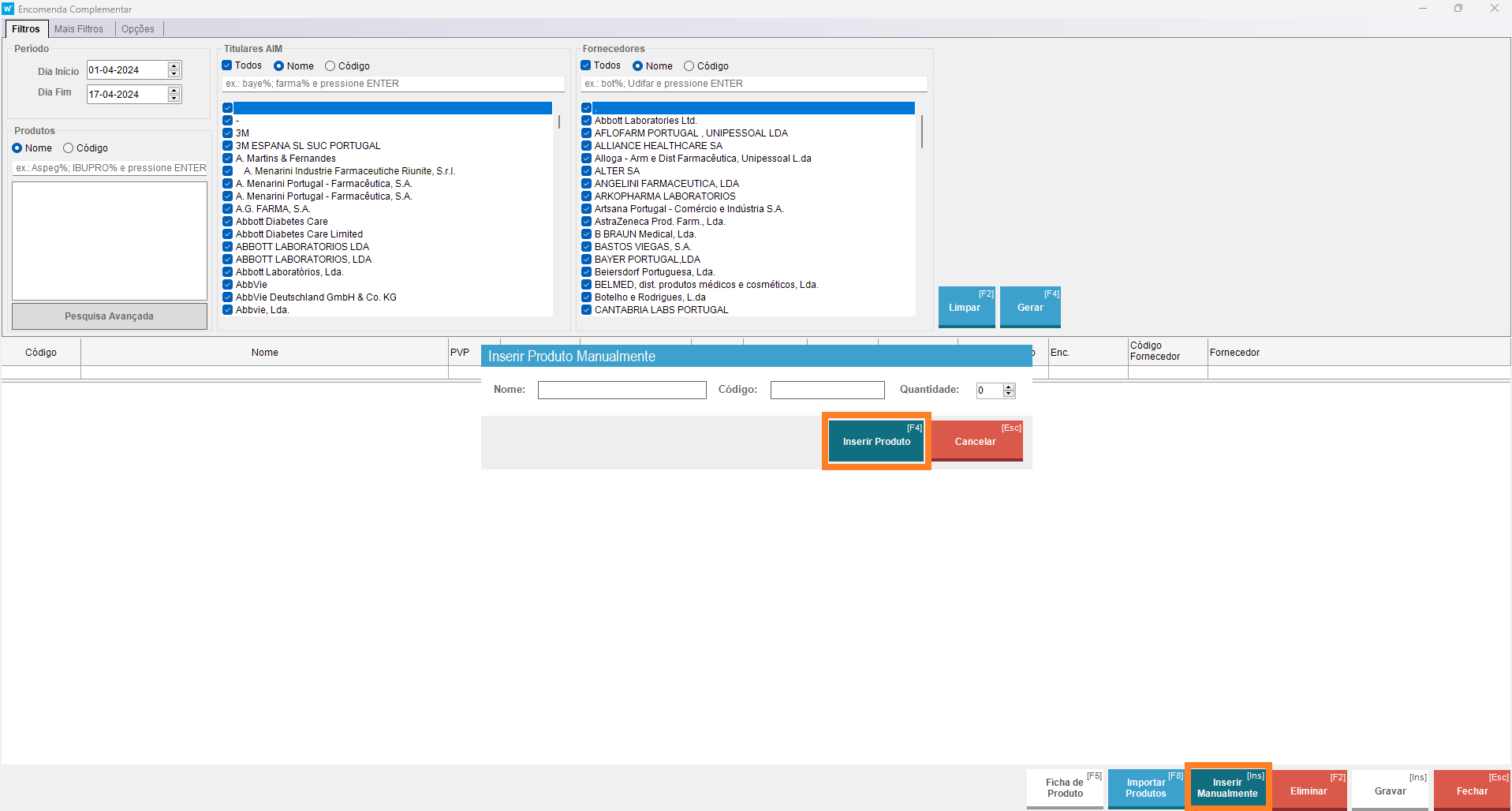This screenshot has width=1512, height=811.
Task: Increment the Quantidade value
Action: [x=1008, y=387]
